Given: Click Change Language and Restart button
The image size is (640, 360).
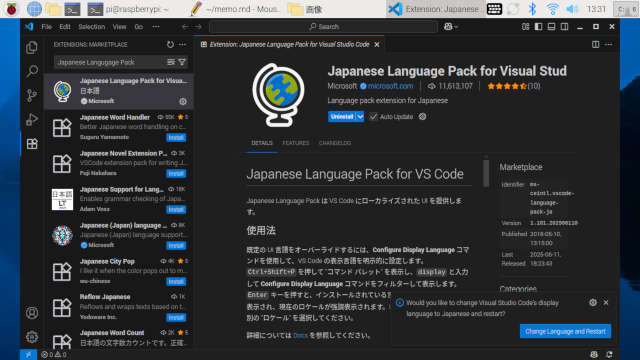Looking at the screenshot, I should click(565, 331).
